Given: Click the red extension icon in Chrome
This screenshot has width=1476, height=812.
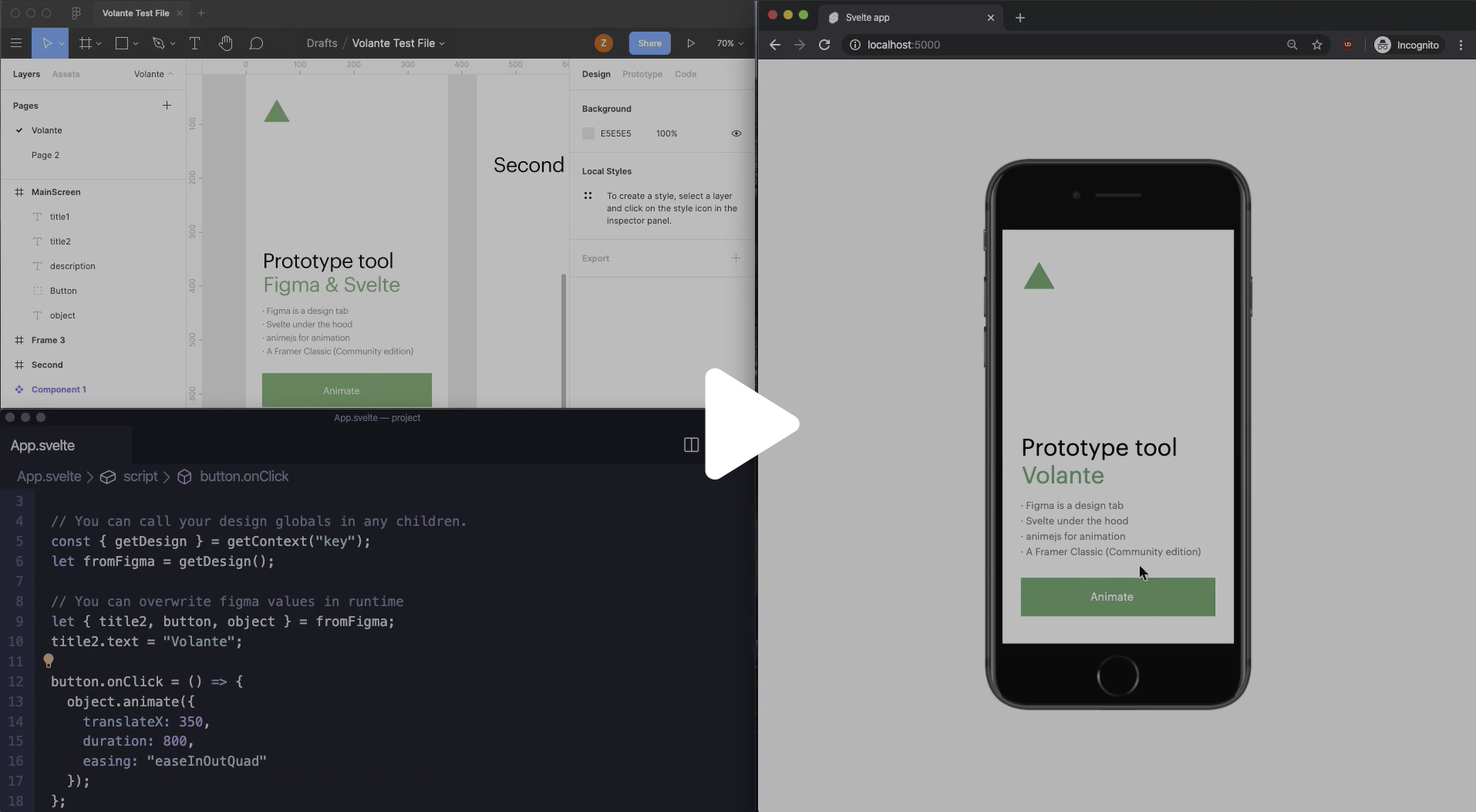Looking at the screenshot, I should pos(1347,45).
